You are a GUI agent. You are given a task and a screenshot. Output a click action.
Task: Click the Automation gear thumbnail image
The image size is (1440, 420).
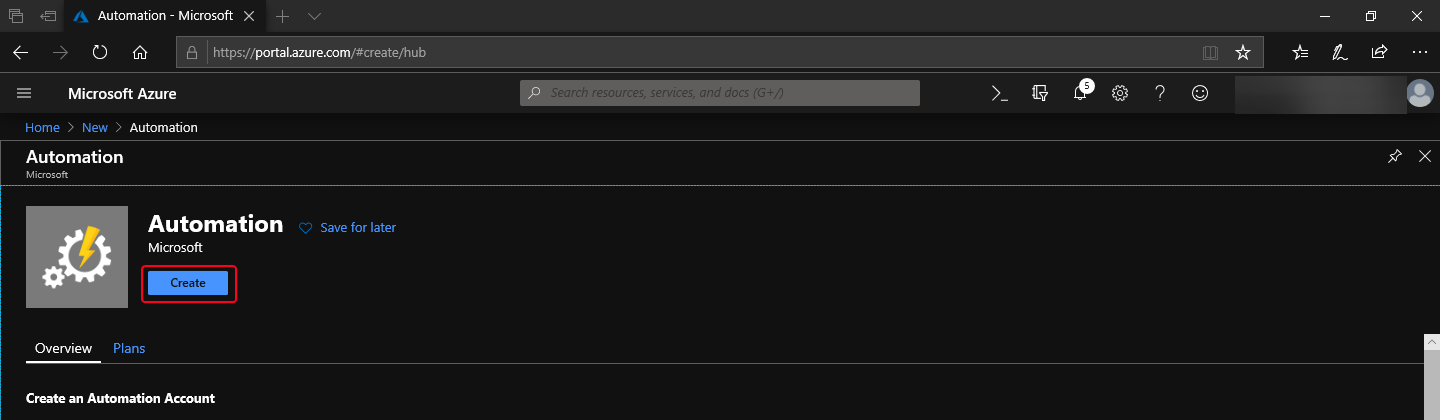coord(77,257)
